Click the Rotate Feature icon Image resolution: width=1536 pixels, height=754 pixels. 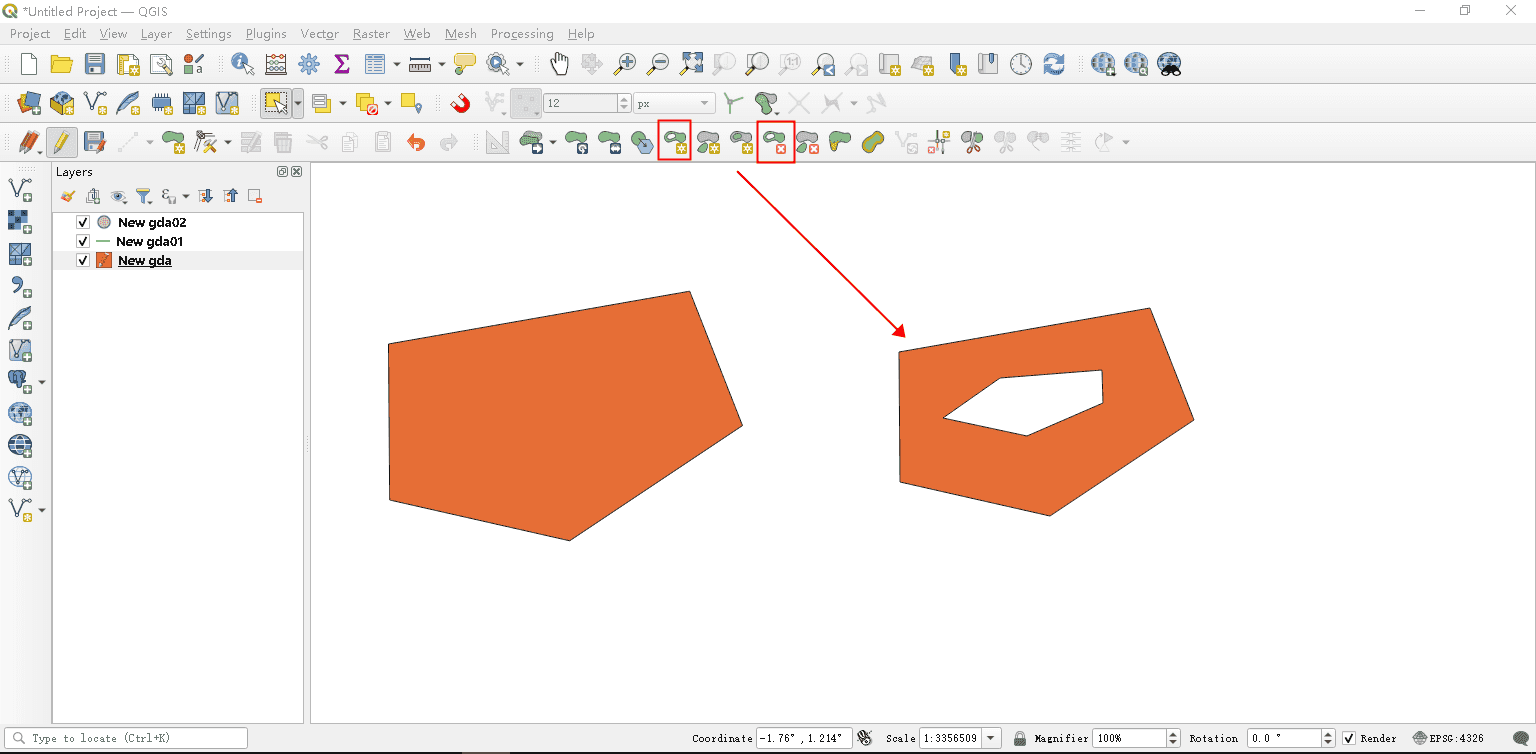(577, 142)
